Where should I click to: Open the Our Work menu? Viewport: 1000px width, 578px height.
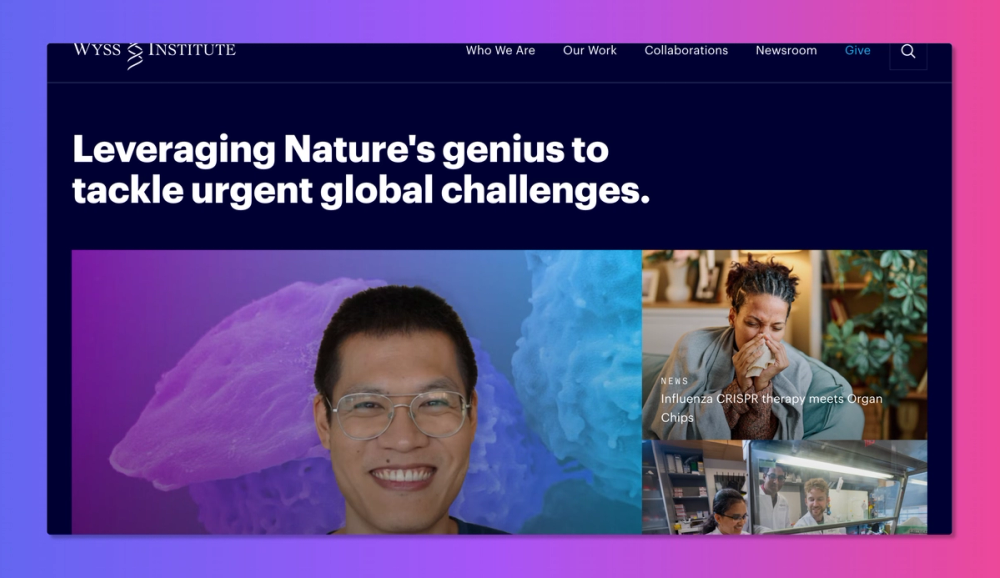(x=589, y=50)
